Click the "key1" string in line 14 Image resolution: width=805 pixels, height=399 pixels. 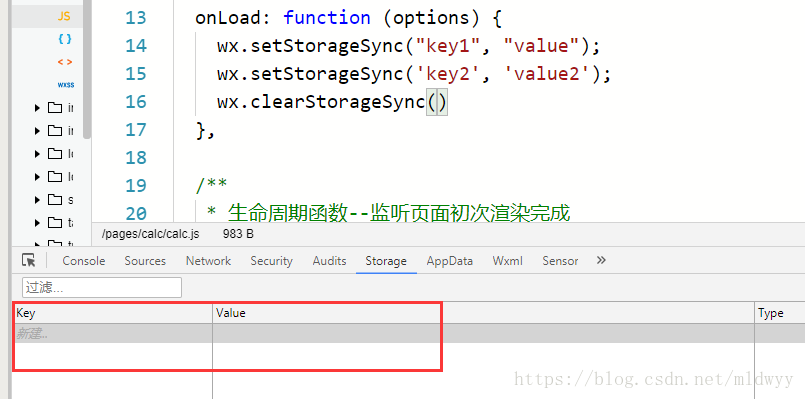tap(448, 46)
